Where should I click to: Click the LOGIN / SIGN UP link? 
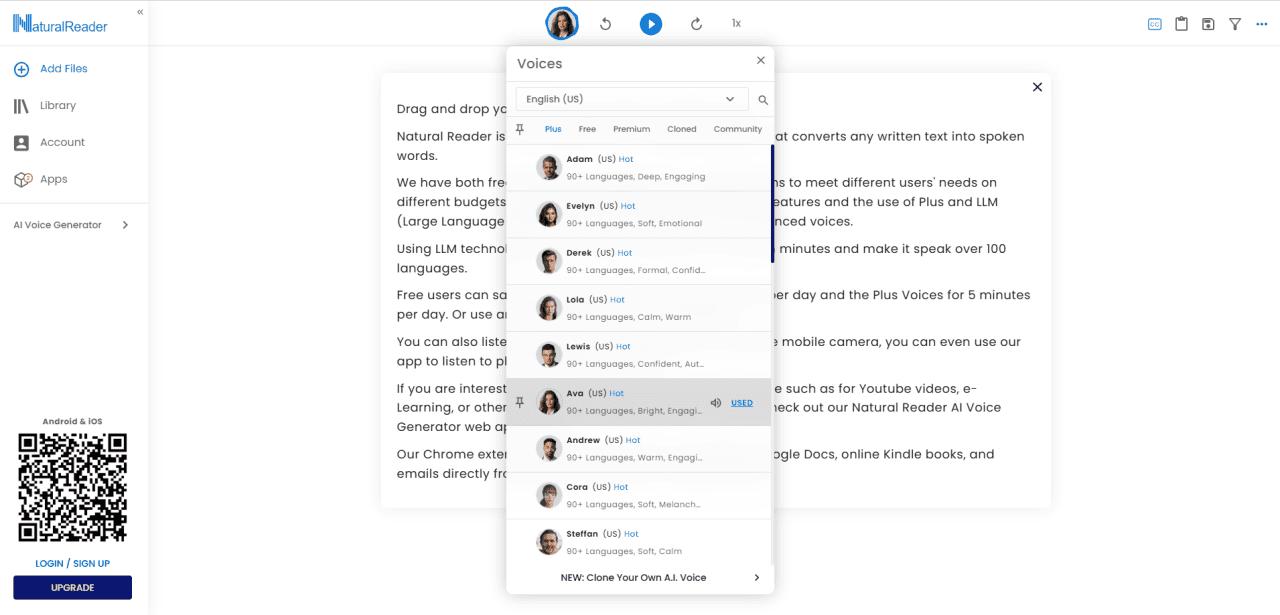tap(72, 563)
